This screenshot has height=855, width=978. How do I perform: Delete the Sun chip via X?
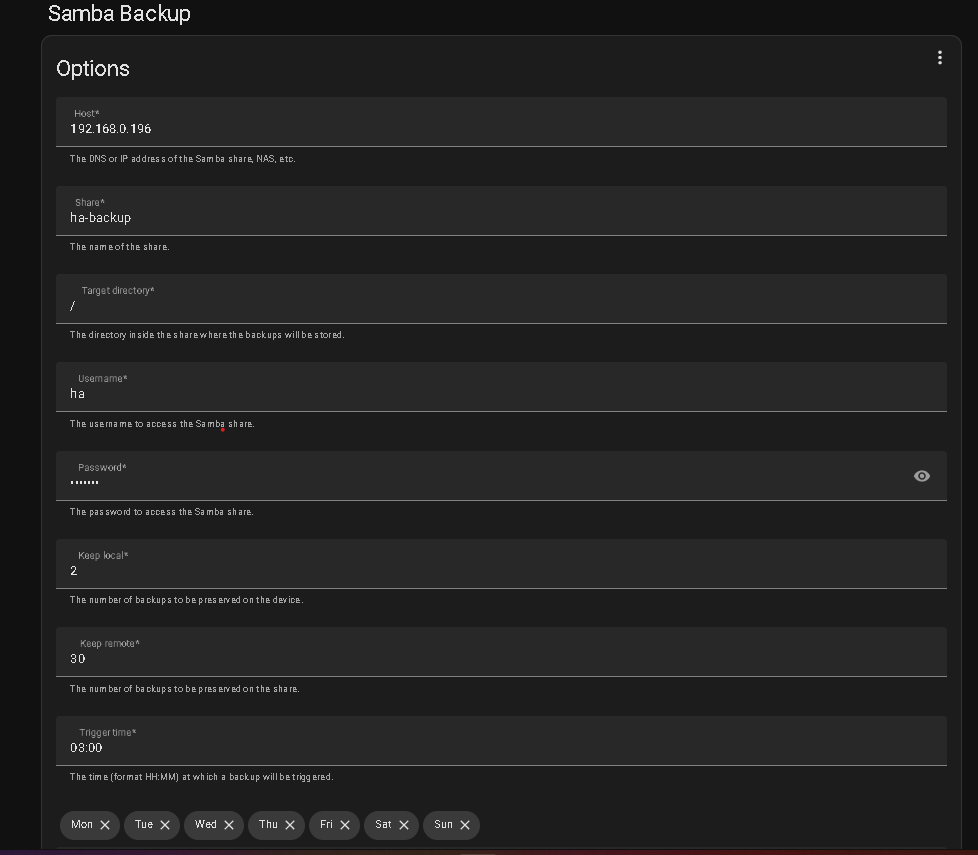pyautogui.click(x=465, y=825)
